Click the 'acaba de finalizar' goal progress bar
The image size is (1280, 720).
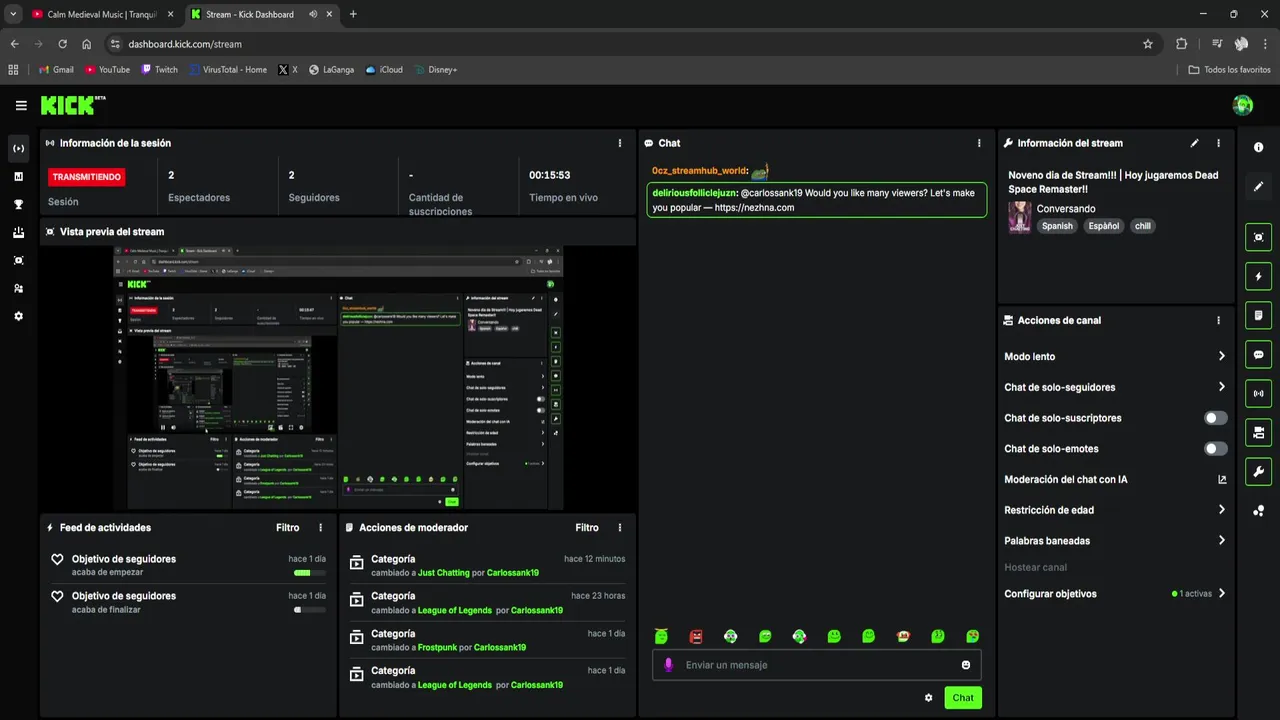[309, 609]
